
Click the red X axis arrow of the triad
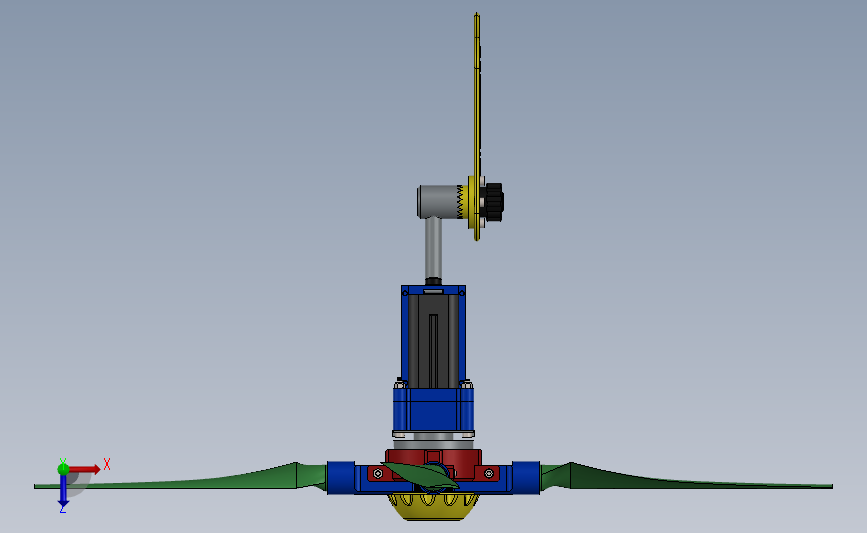click(x=84, y=469)
